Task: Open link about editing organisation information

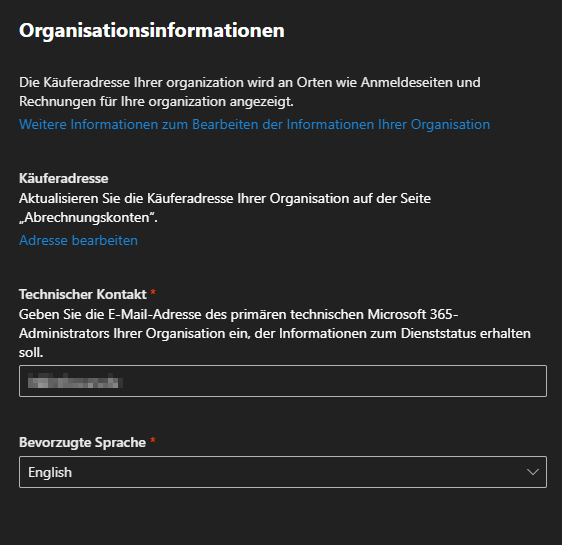Action: (x=254, y=124)
